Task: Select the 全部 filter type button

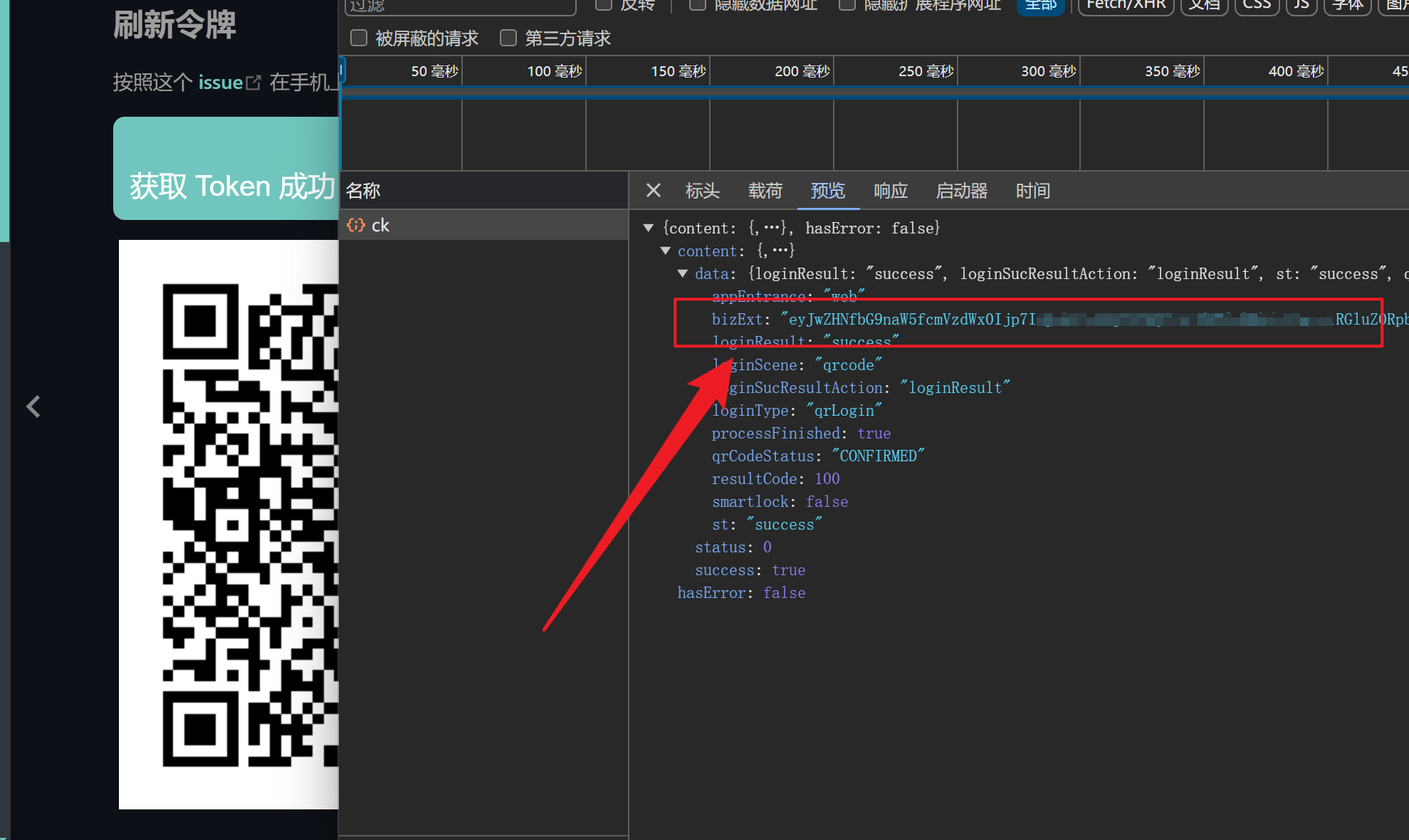Action: point(1040,5)
